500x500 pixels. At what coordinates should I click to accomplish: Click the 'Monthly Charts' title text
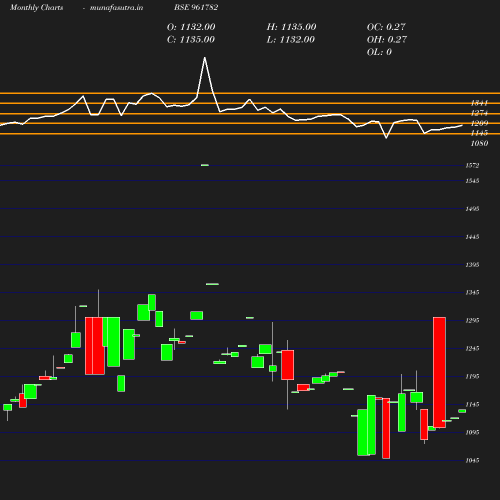point(36,7)
